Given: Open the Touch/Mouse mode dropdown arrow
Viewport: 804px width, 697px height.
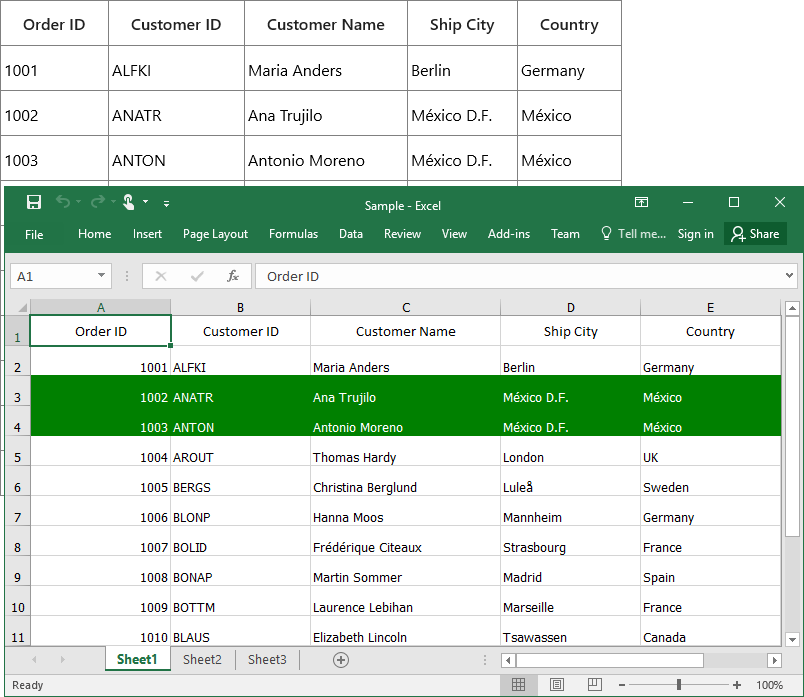Looking at the screenshot, I should click(146, 202).
